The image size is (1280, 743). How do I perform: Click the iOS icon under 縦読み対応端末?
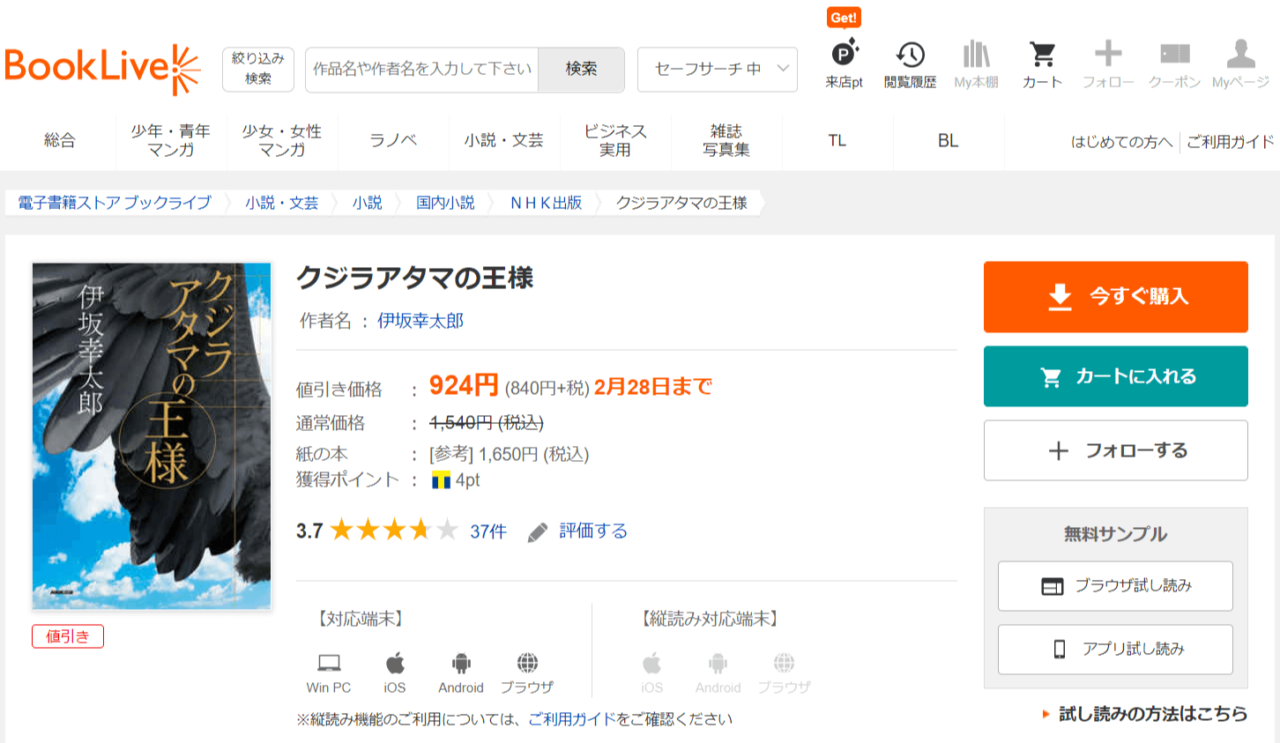[652, 662]
